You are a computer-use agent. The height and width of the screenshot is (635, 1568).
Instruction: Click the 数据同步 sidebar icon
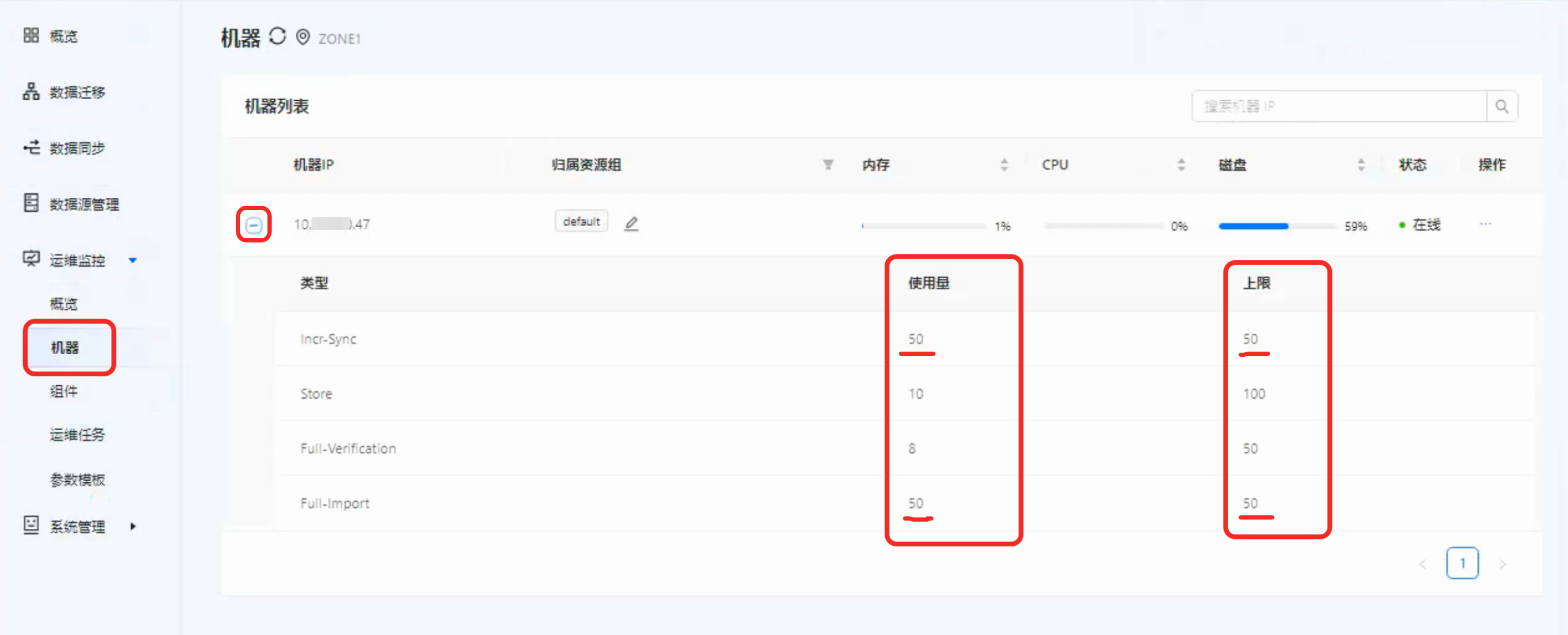pyautogui.click(x=31, y=147)
